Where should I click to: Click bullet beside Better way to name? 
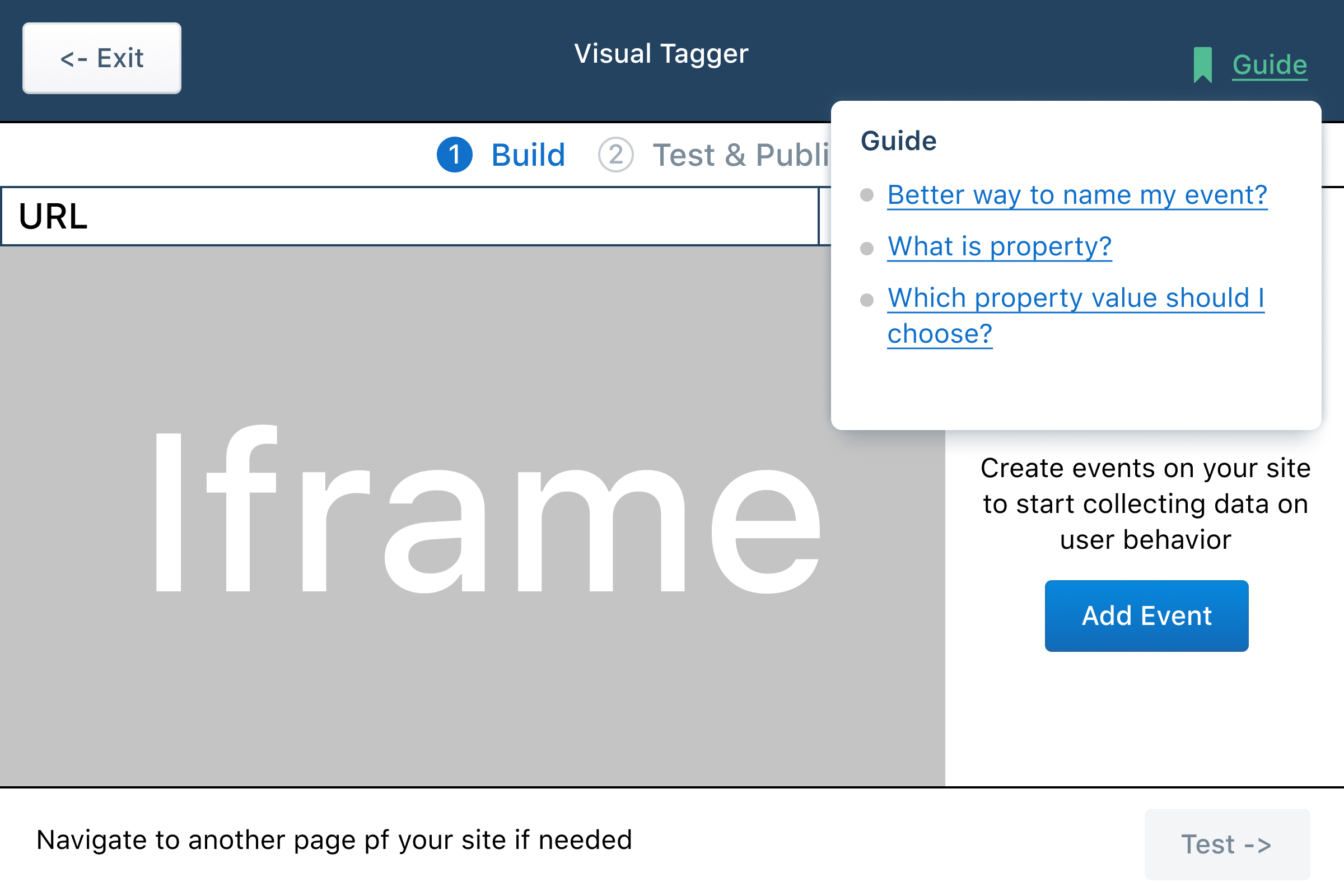point(867,195)
